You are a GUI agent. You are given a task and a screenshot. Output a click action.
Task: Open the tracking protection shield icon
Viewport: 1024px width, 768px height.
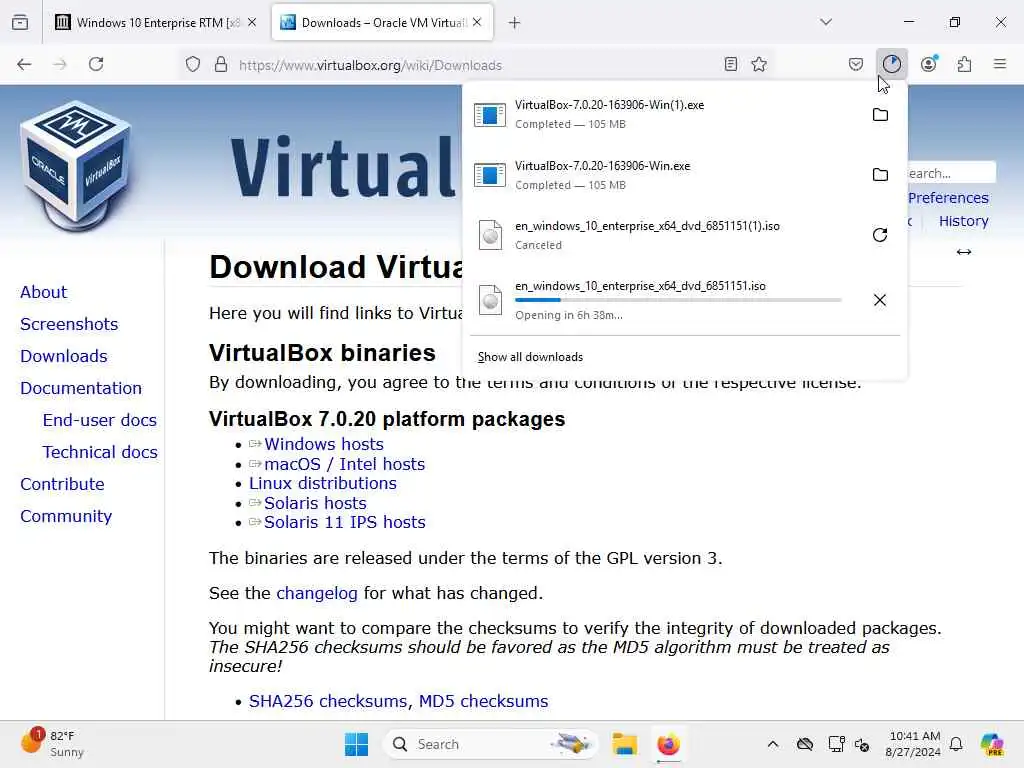(193, 64)
